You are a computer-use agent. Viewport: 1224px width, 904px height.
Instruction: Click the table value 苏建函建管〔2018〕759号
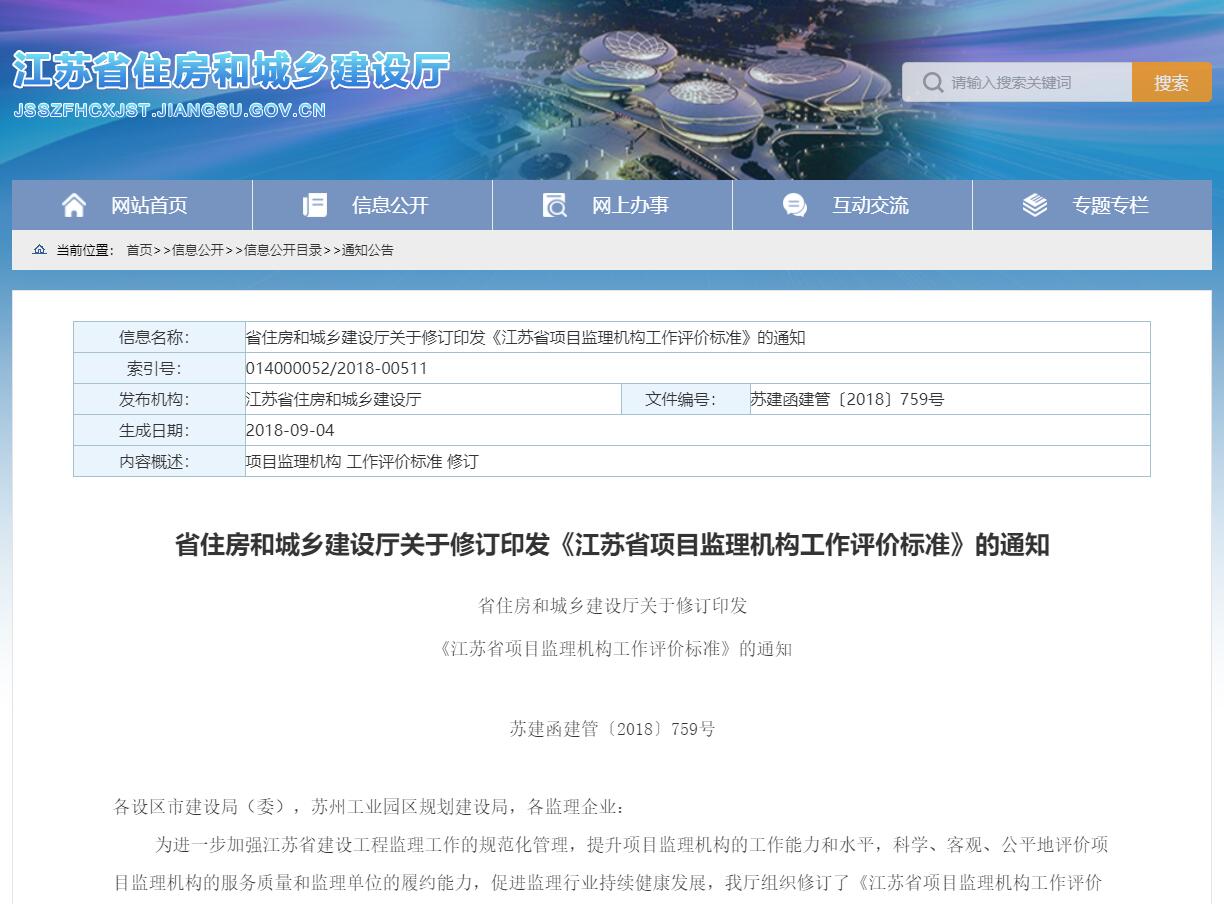coord(847,399)
